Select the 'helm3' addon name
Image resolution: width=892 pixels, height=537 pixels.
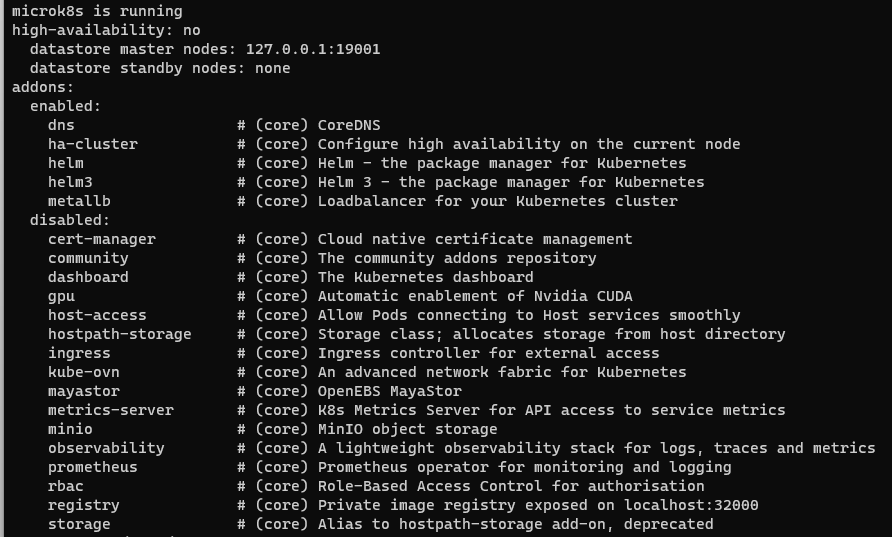(70, 183)
